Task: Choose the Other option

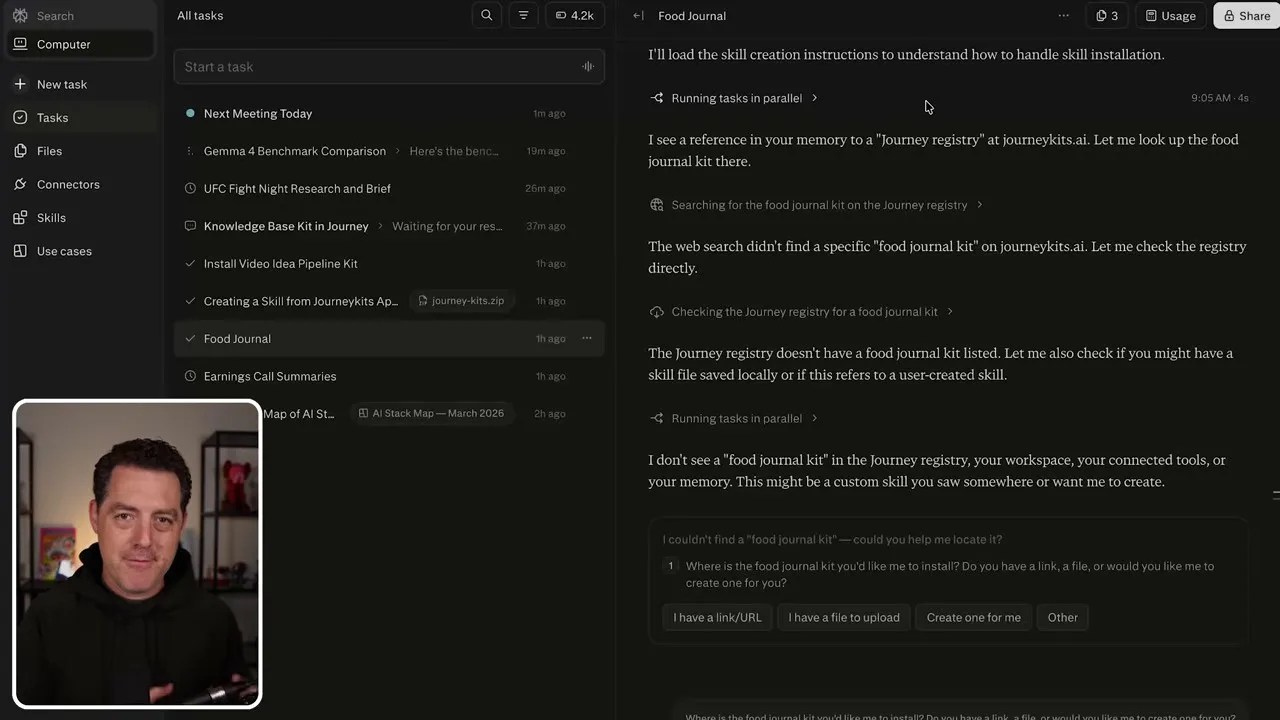Action: [1063, 617]
